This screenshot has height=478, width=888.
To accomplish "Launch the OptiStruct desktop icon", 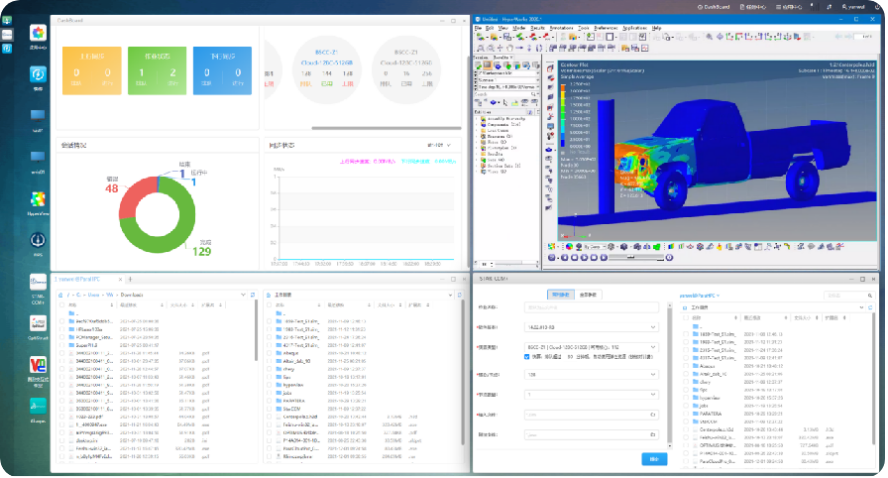I will 38,323.
